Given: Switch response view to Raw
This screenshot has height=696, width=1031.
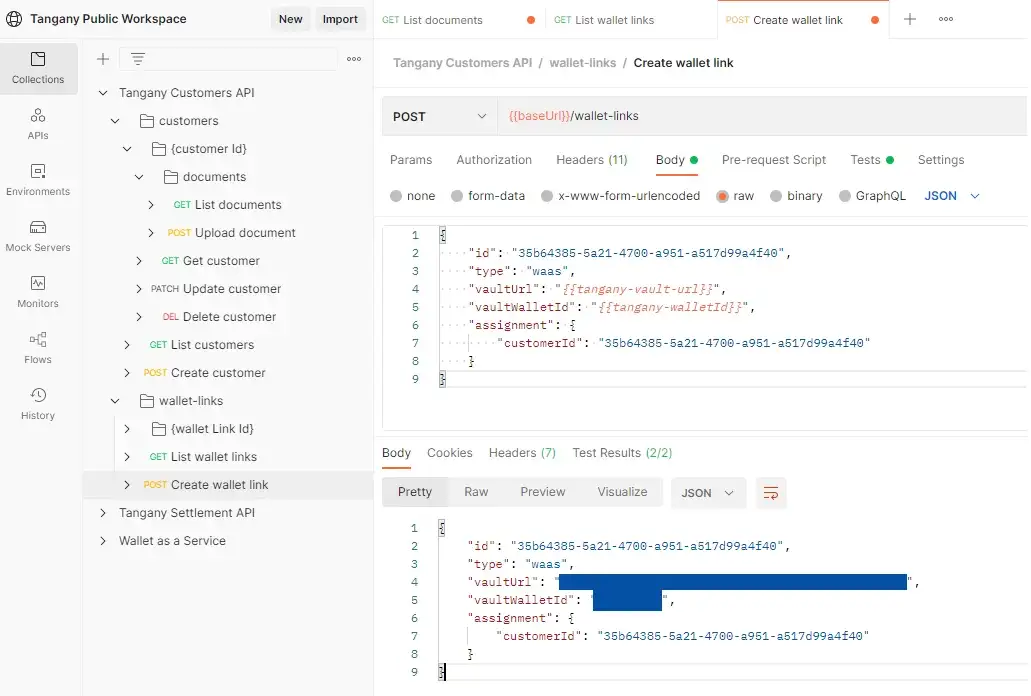Looking at the screenshot, I should [476, 492].
